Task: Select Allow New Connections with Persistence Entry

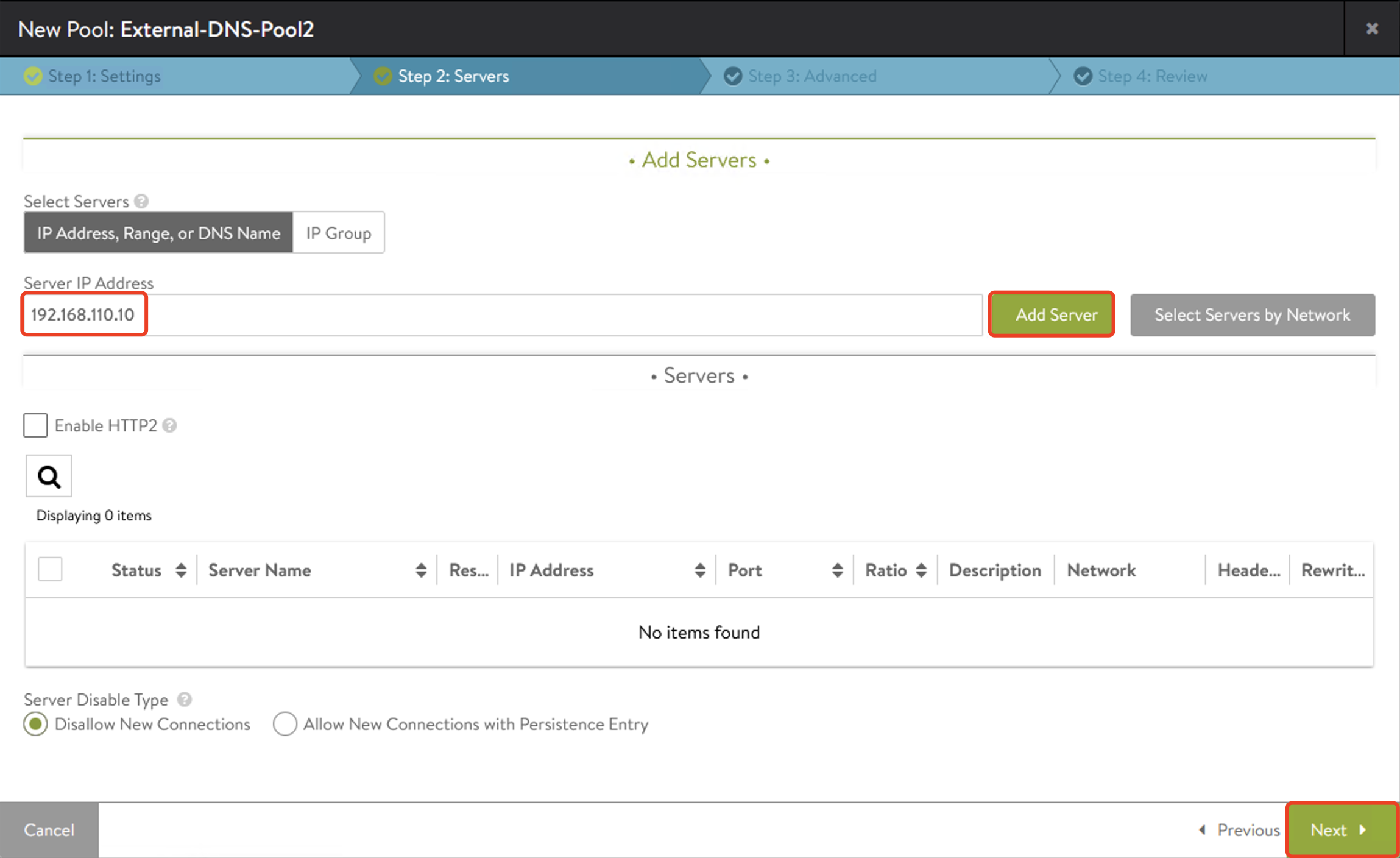Action: coord(285,724)
